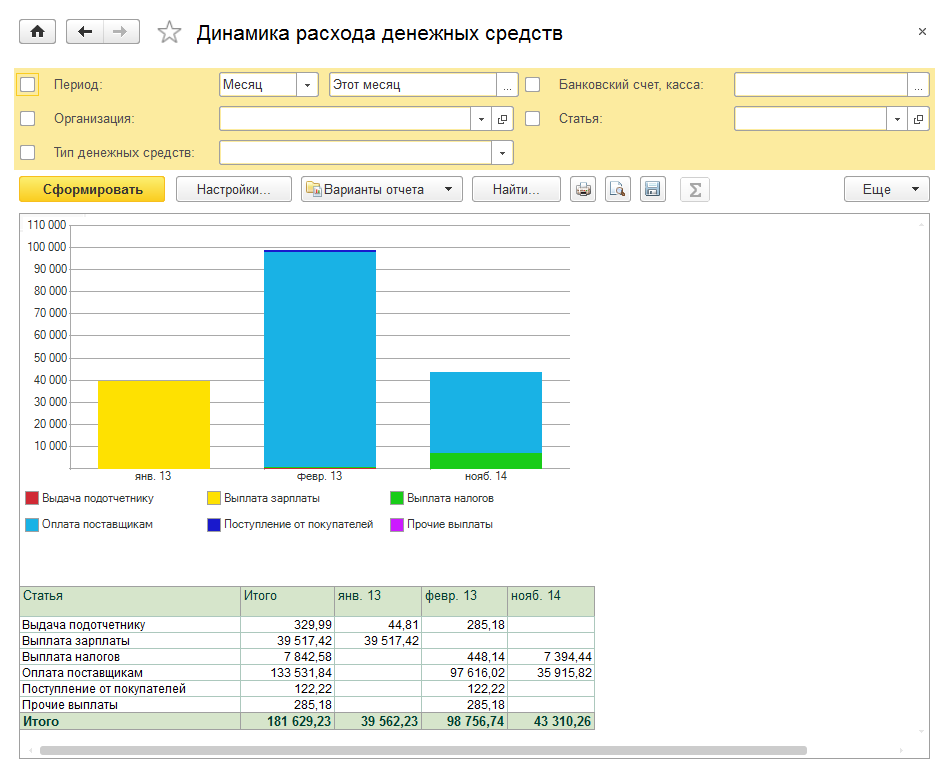Open the Организация selection form icon

click(502, 119)
